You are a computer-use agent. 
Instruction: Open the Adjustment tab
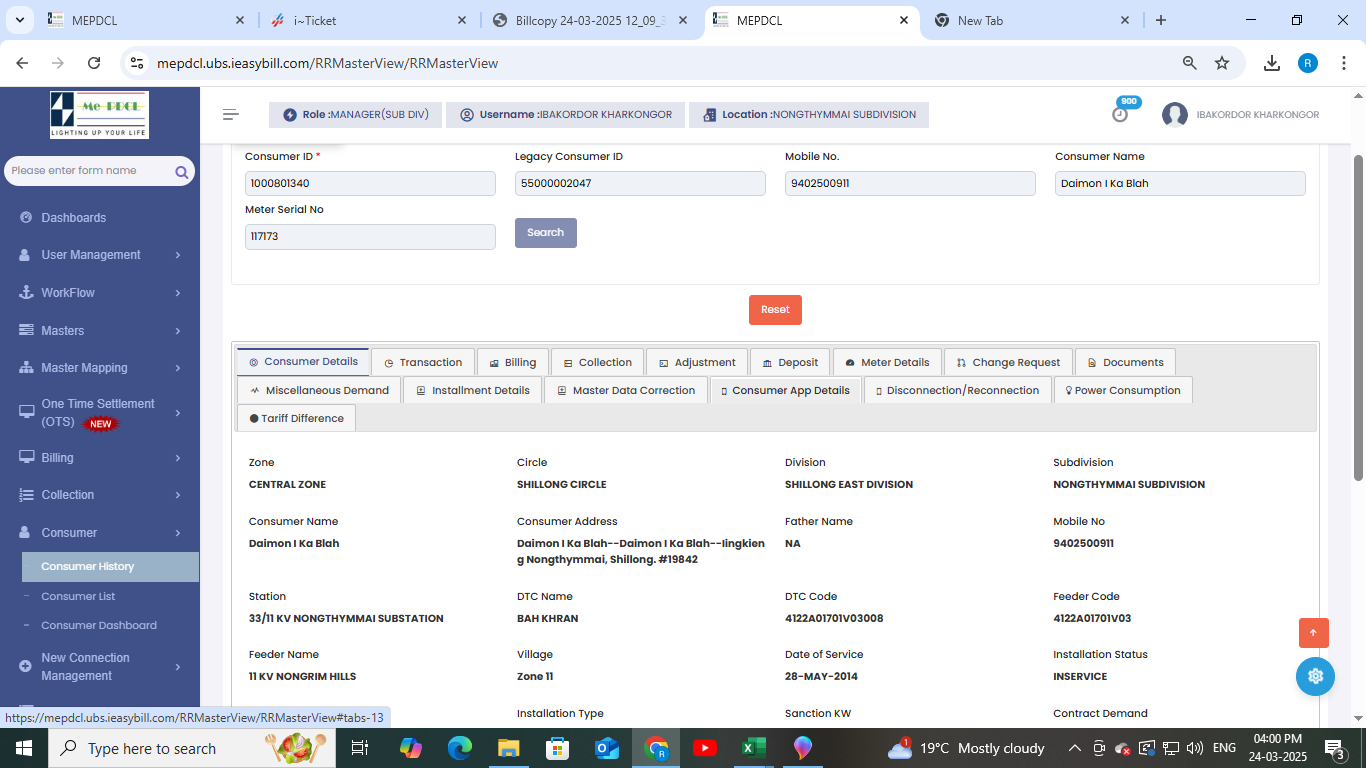pos(697,362)
